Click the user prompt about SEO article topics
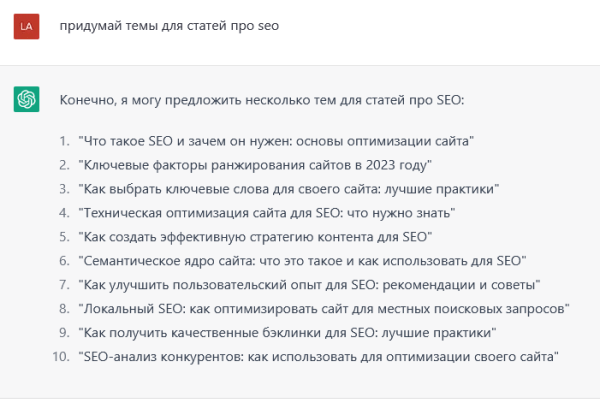 [169, 26]
